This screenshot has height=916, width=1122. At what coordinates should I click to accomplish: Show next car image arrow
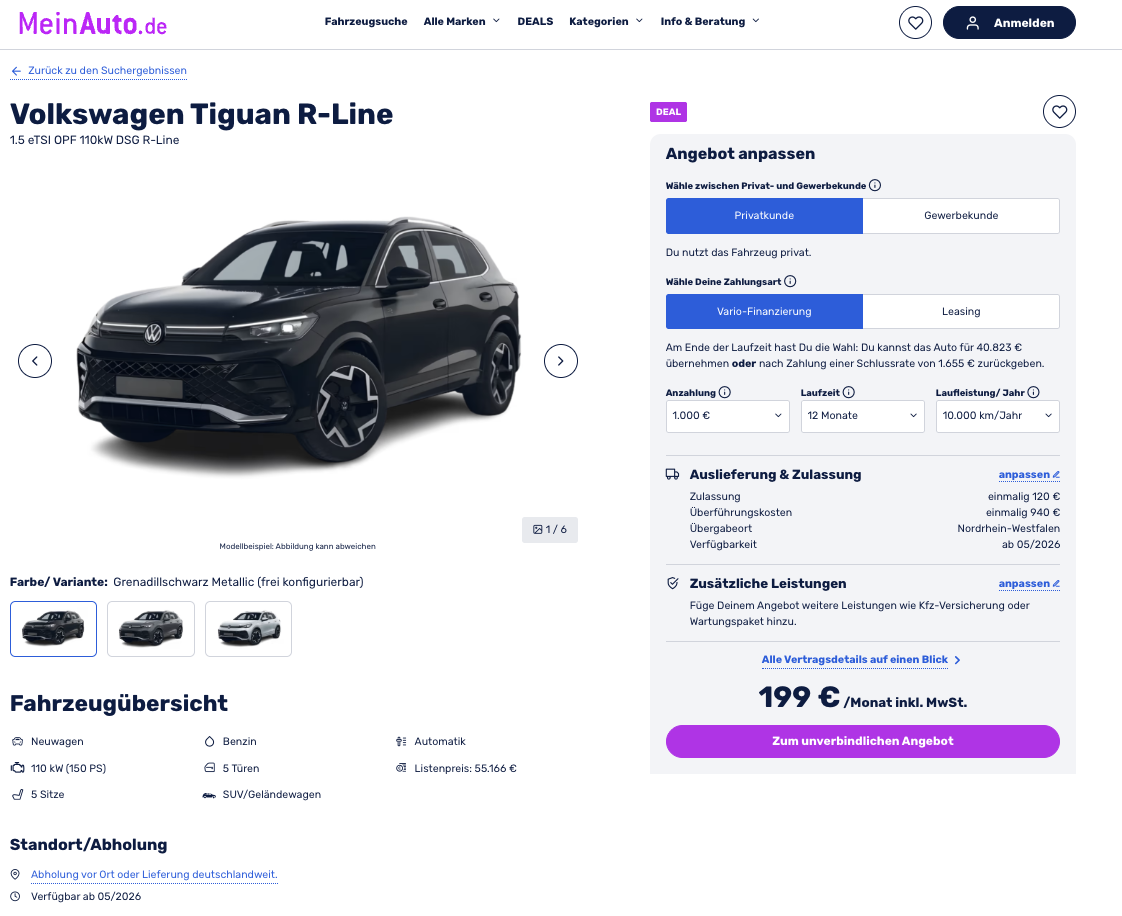point(561,361)
